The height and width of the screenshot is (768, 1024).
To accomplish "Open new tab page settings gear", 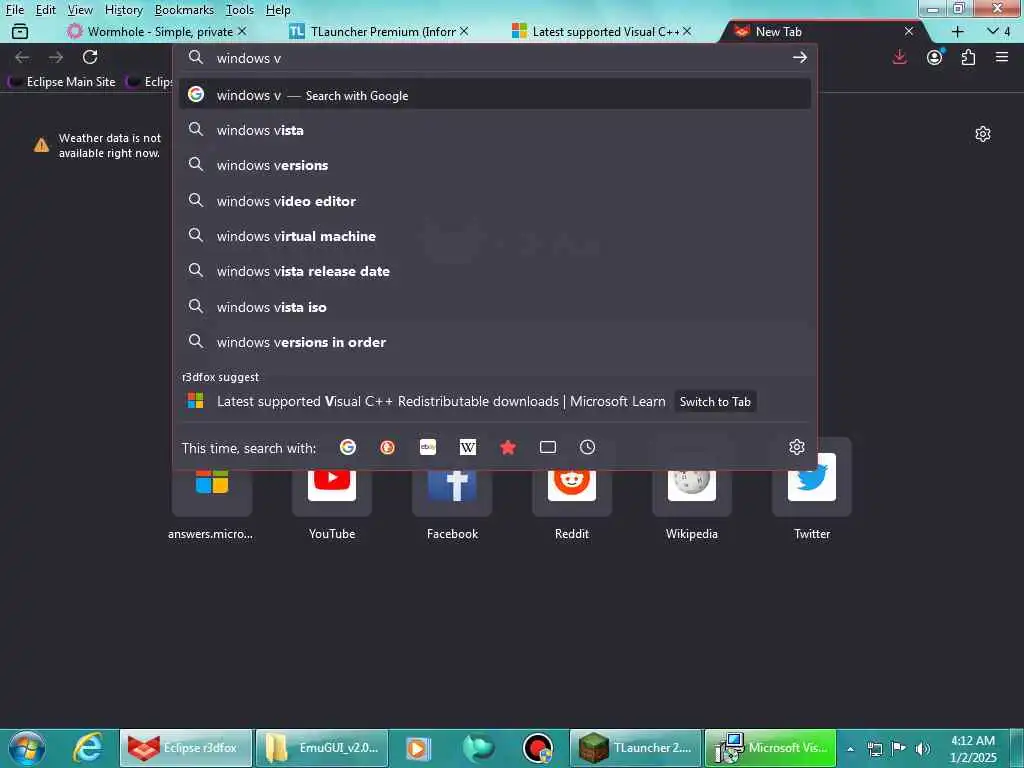I will coord(983,135).
